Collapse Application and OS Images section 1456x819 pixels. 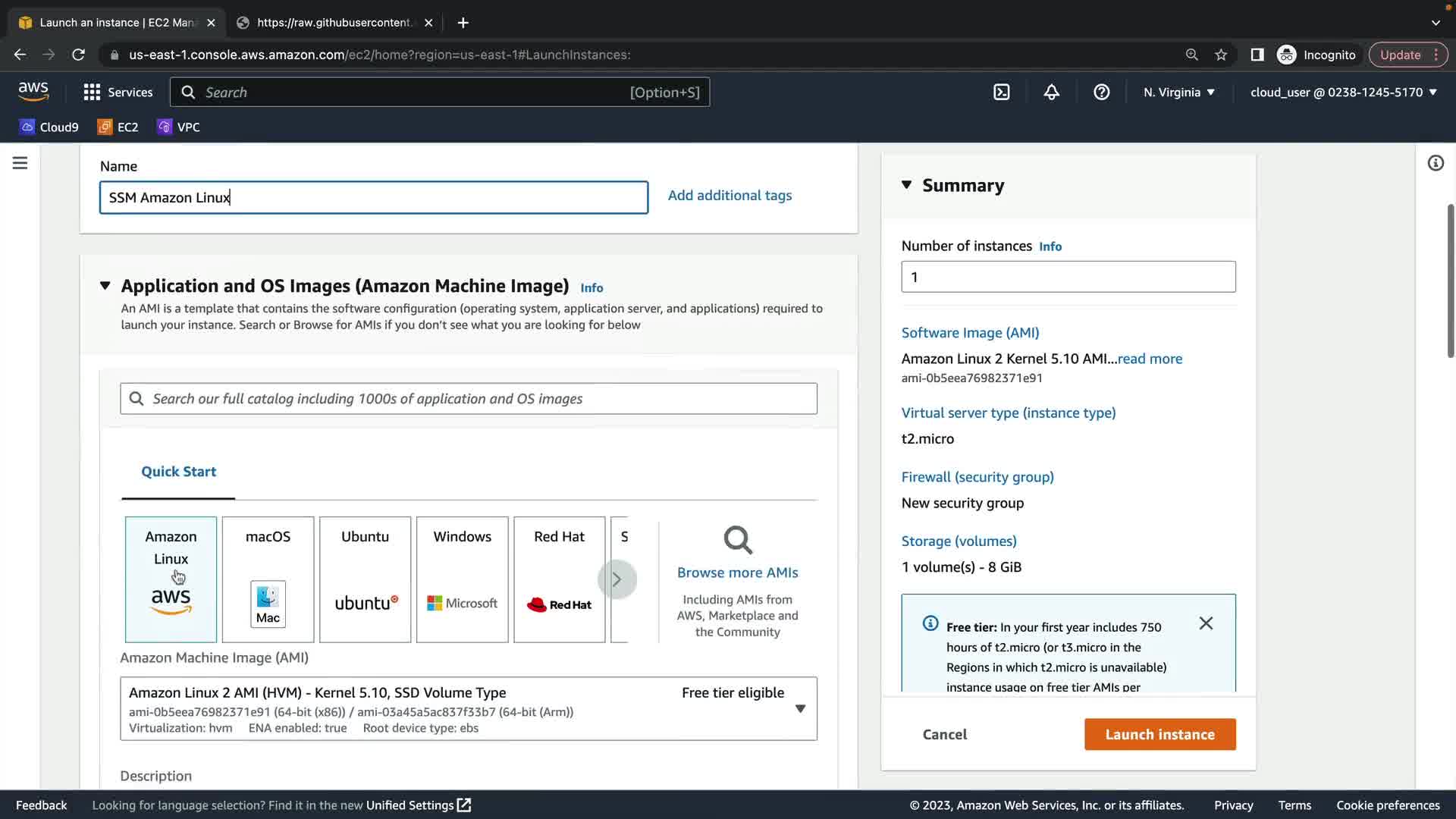coord(105,286)
